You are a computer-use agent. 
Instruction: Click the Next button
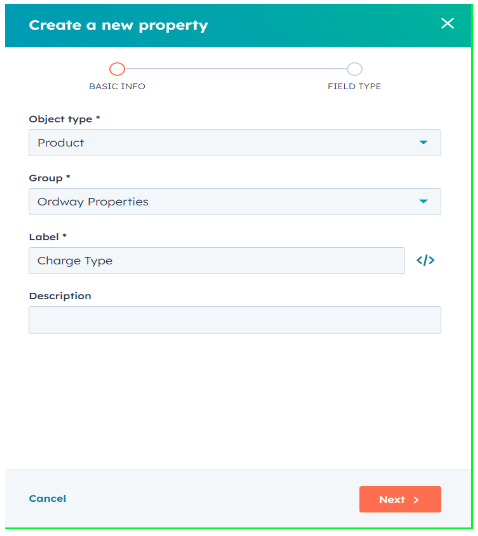click(400, 499)
